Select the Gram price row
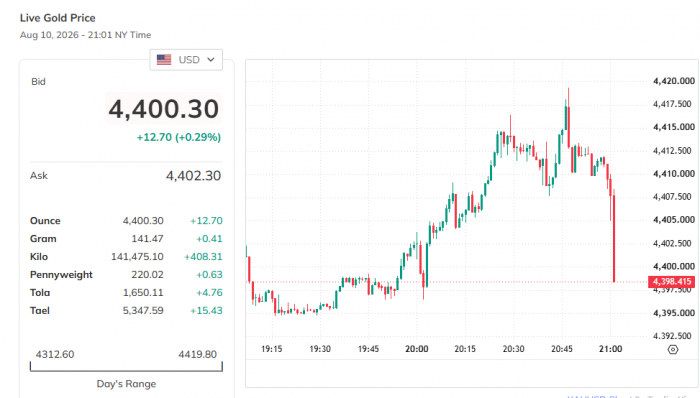The image size is (700, 398). pyautogui.click(x=126, y=239)
